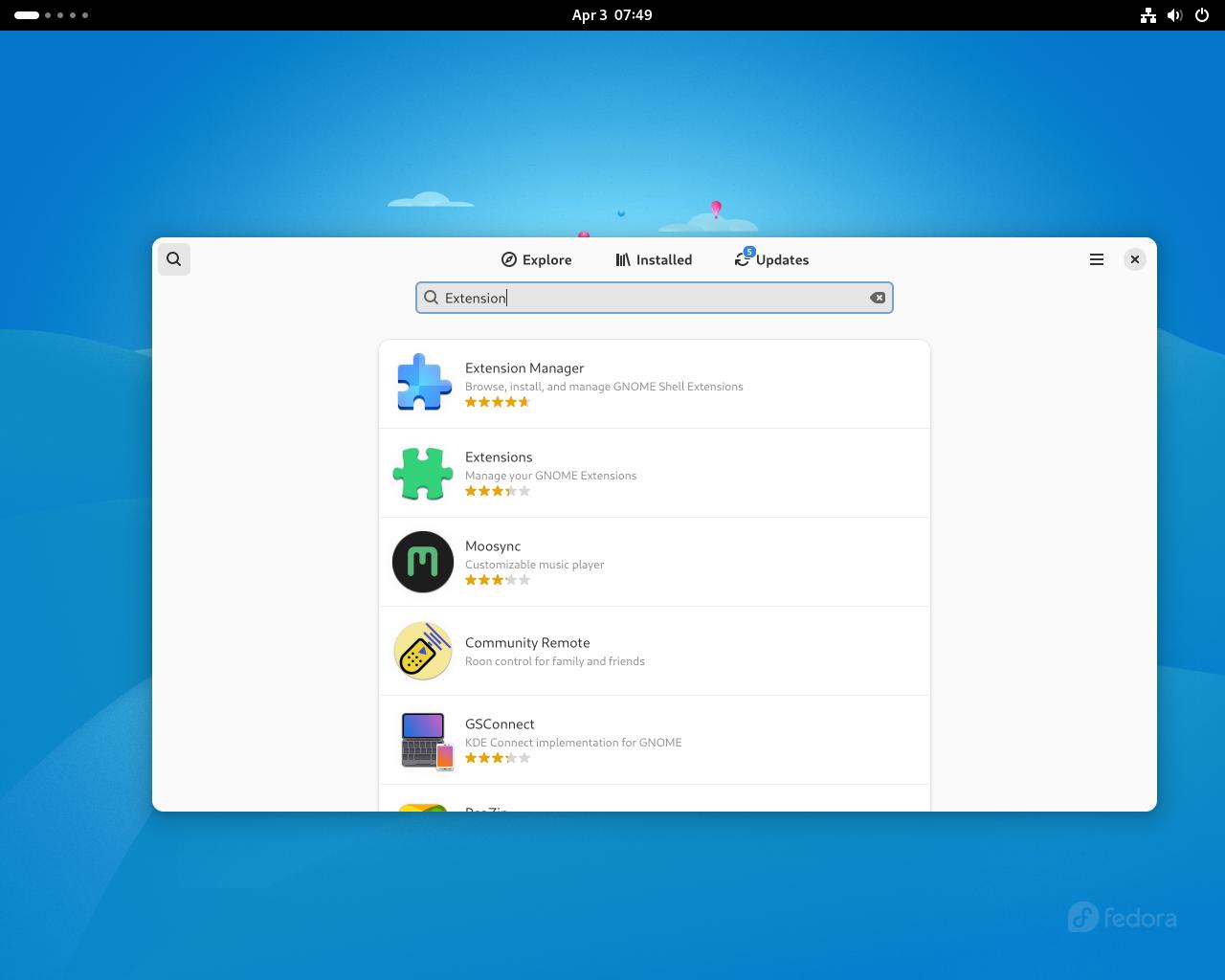Click into the search field containing Extension
This screenshot has width=1225, height=980.
655,298
